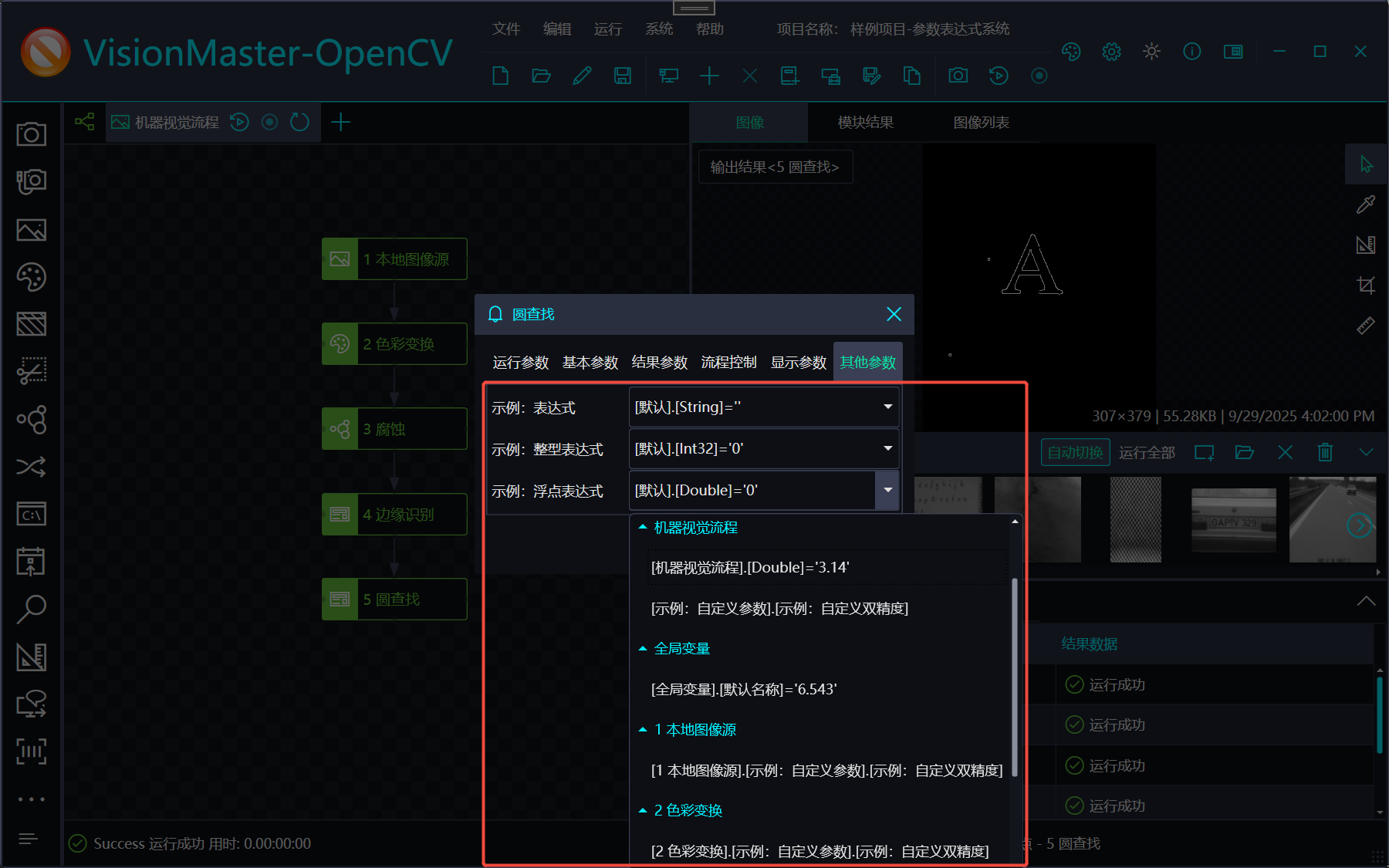Switch to the 显示参数 tab in dialog
This screenshot has height=868, width=1389.
coord(799,363)
